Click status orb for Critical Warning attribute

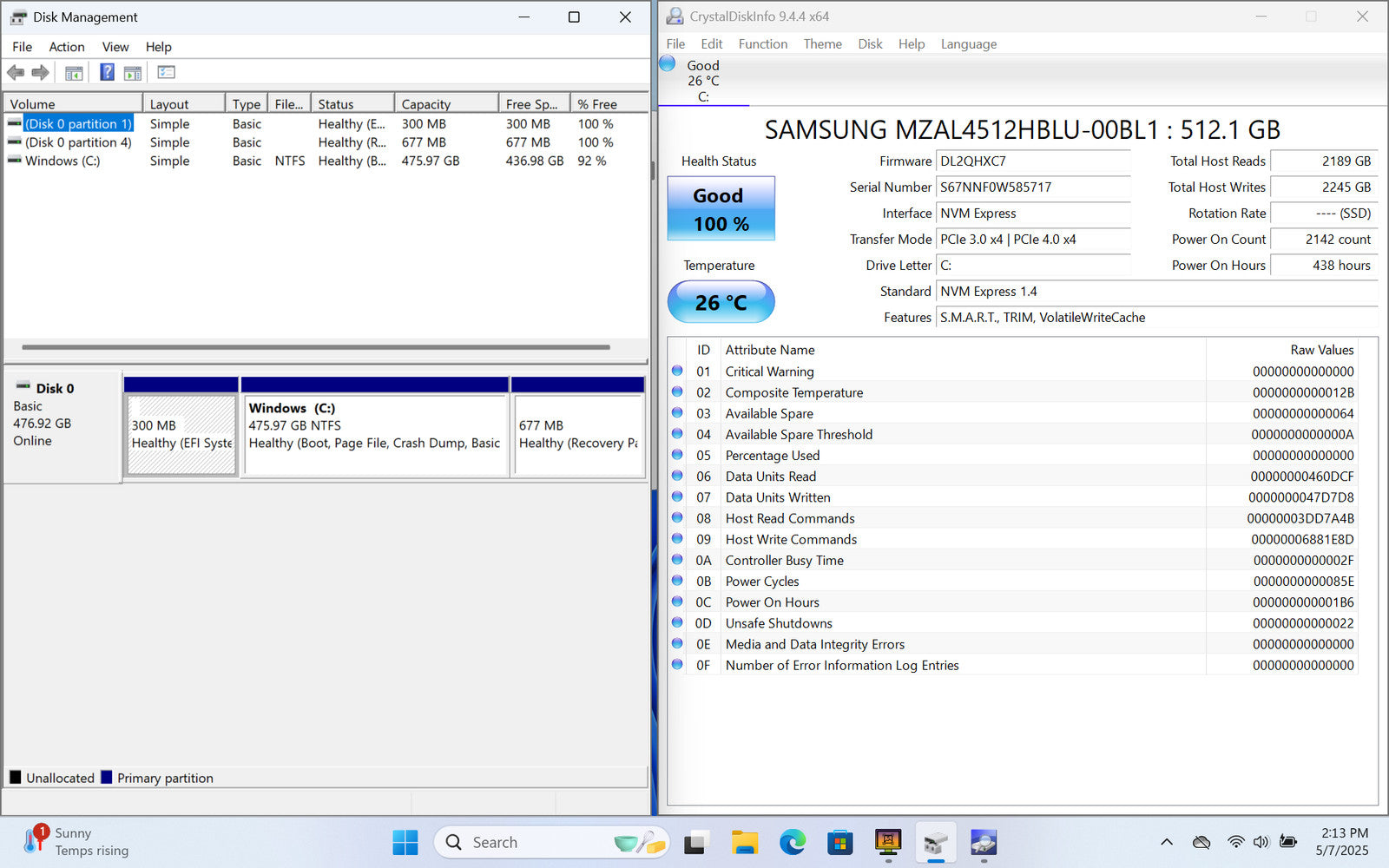pyautogui.click(x=677, y=371)
